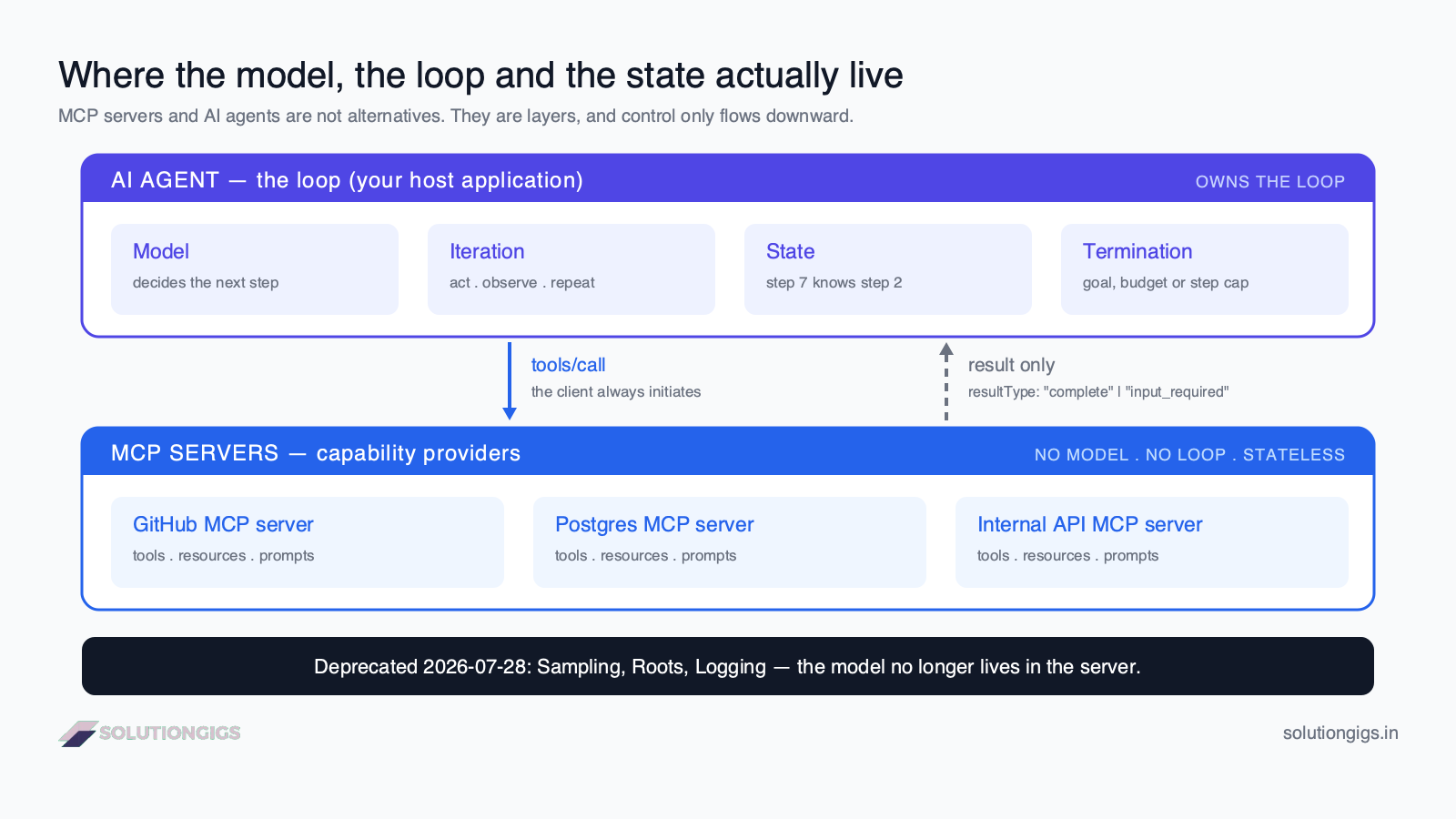1456x819 pixels.
Task: Click the Termination card title
Action: (x=1137, y=251)
